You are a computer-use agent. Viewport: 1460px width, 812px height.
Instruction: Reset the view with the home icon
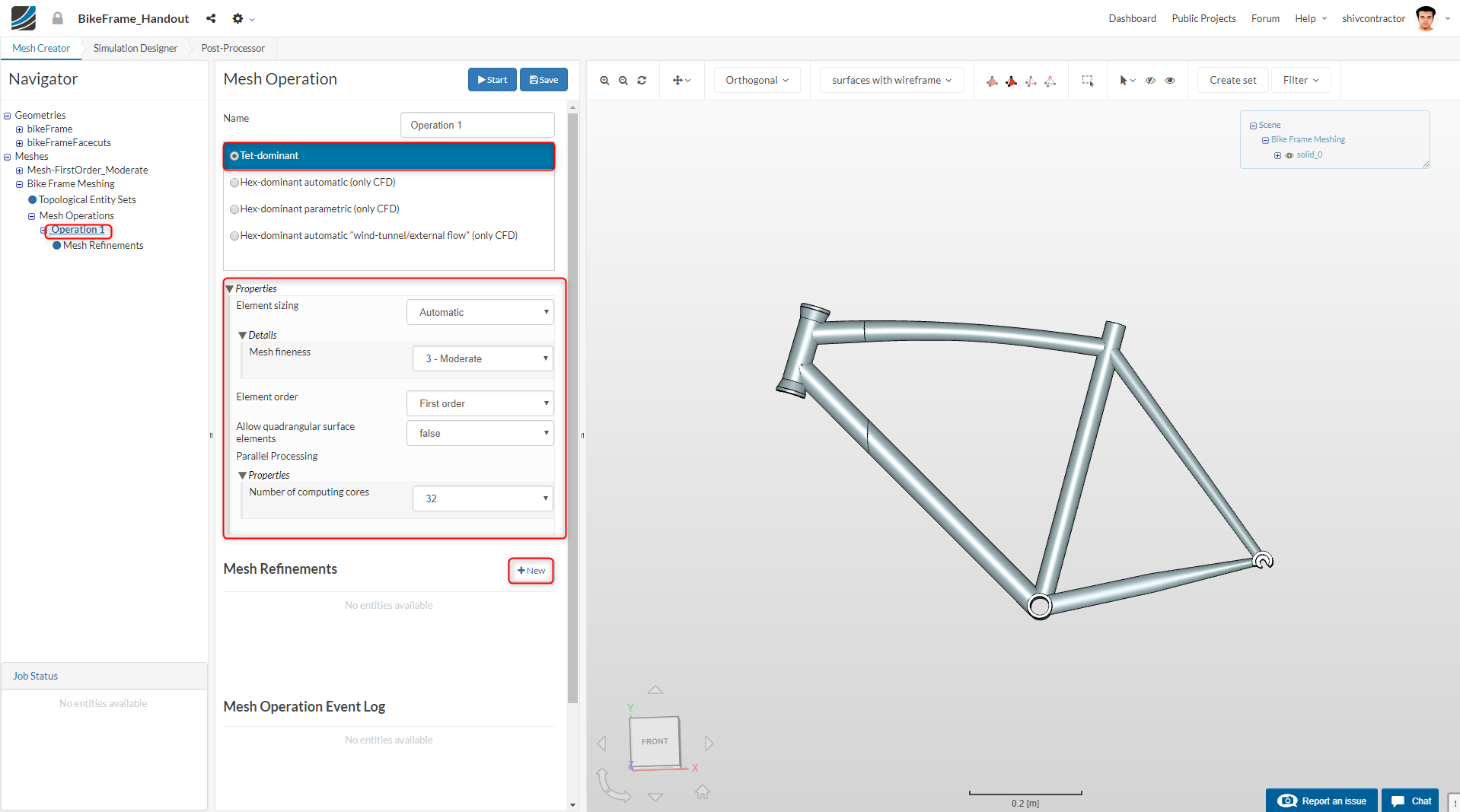point(702,792)
